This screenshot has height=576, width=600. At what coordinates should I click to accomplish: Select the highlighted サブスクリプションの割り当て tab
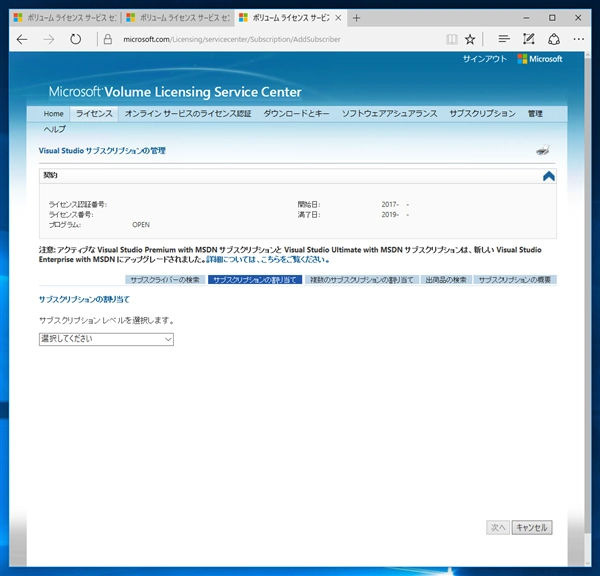coord(255,280)
